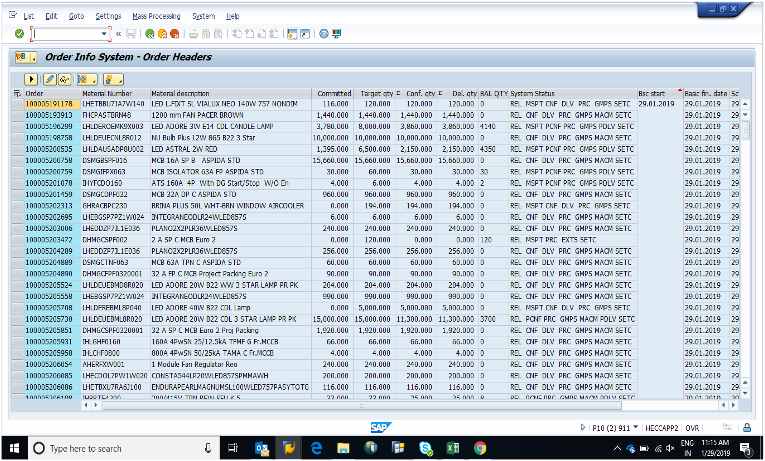Click the orange Exit icon
The width and height of the screenshot is (765, 461).
click(162, 34)
